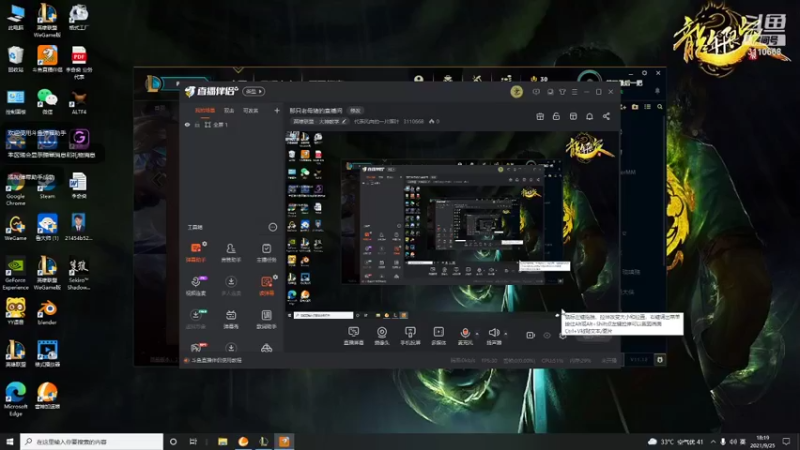This screenshot has height=450, width=800.
Task: Open the hamburger menu in title bar
Action: coord(574,92)
